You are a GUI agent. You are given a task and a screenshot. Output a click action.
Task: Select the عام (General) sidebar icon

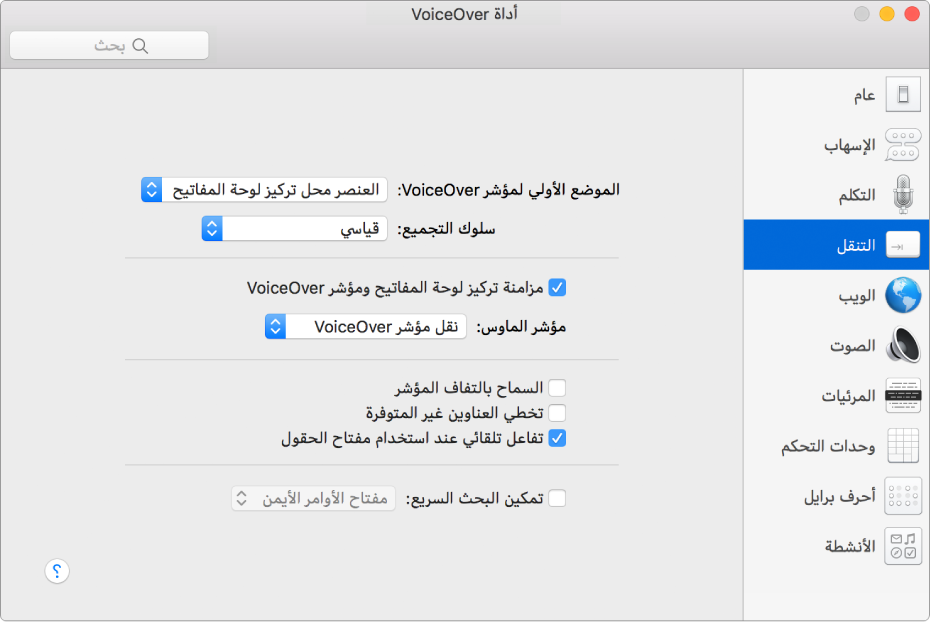[903, 94]
